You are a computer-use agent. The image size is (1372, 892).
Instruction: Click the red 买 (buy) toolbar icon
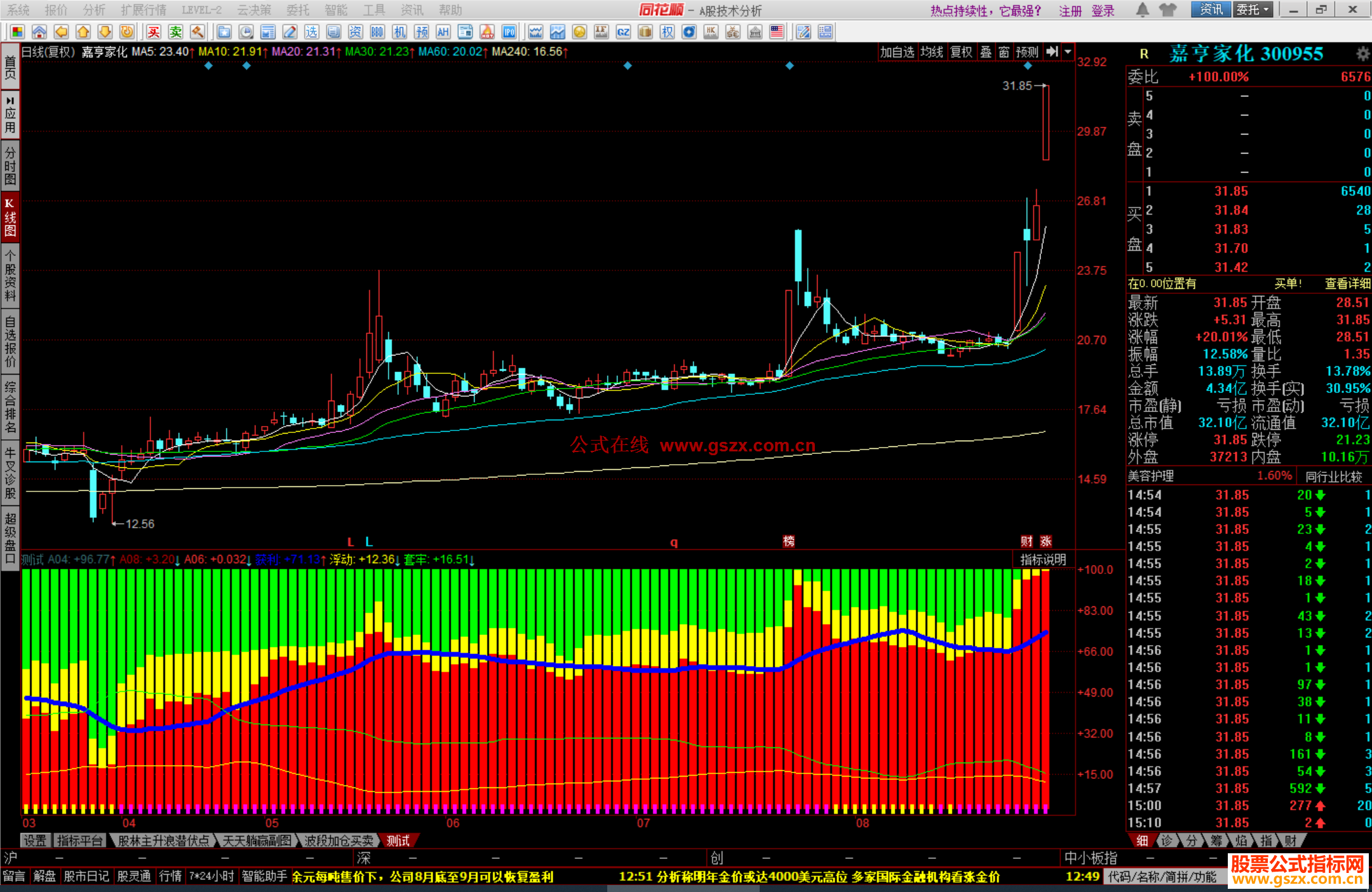(x=154, y=32)
